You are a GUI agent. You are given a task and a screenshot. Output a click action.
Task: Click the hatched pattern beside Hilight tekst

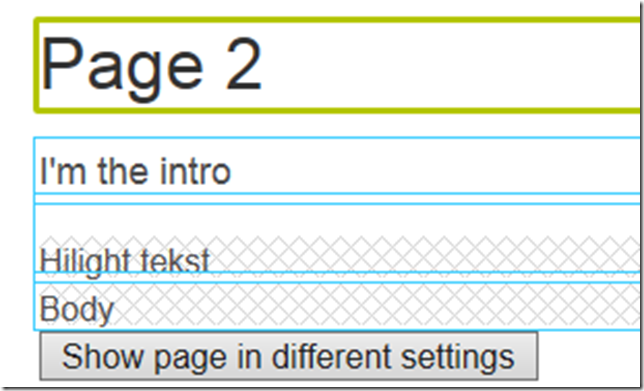425,254
